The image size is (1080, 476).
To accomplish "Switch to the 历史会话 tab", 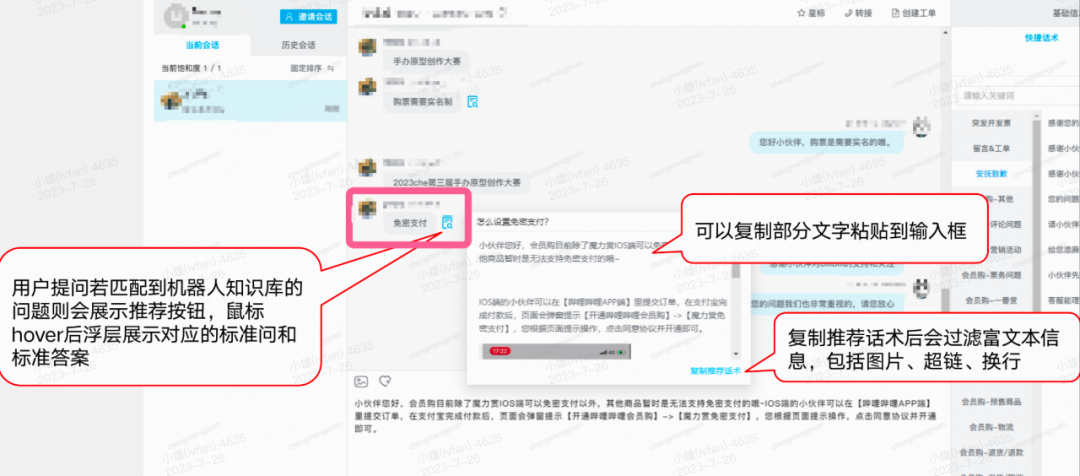I will click(x=298, y=45).
